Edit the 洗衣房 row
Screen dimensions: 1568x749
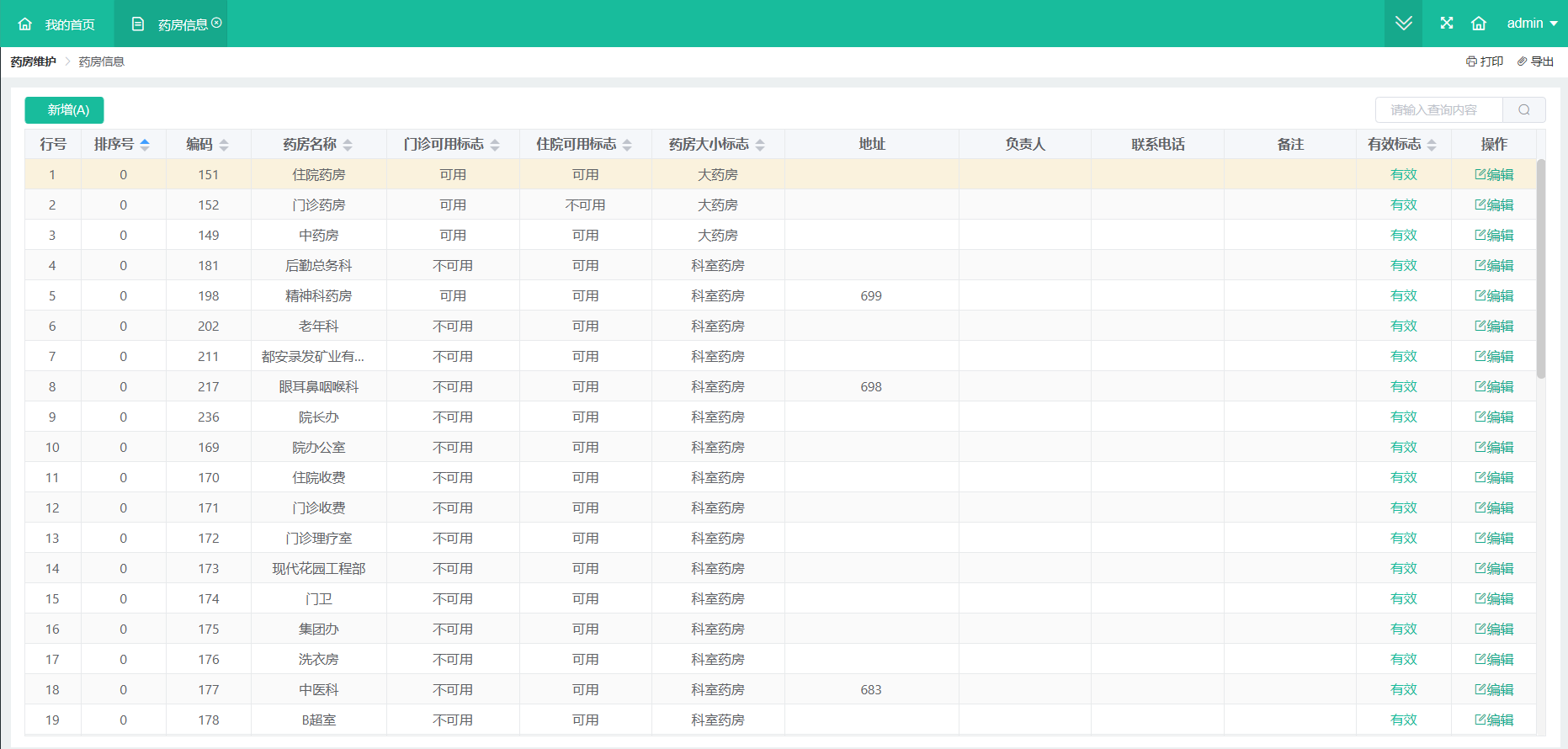1494,660
